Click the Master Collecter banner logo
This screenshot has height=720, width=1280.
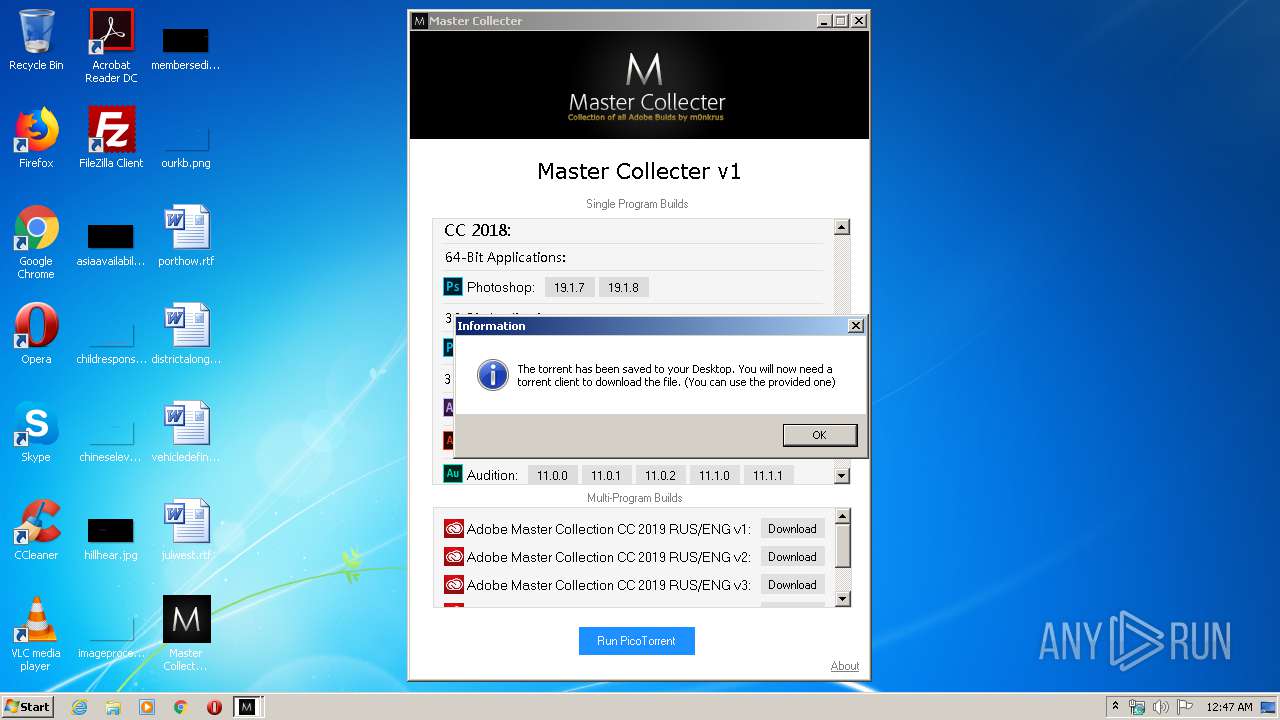[645, 87]
